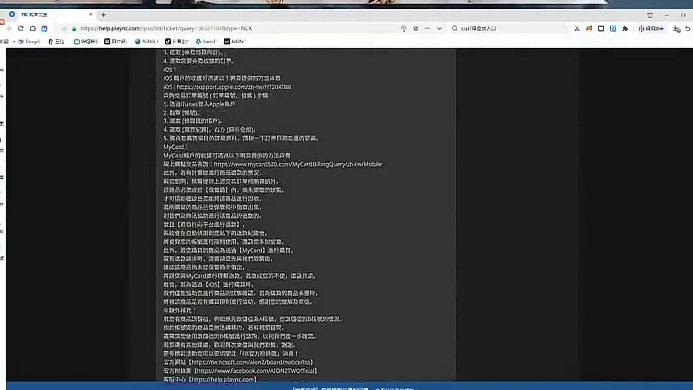Click the orange extension icon in toolbar
This screenshot has height=390, width=693.
pos(589,28)
